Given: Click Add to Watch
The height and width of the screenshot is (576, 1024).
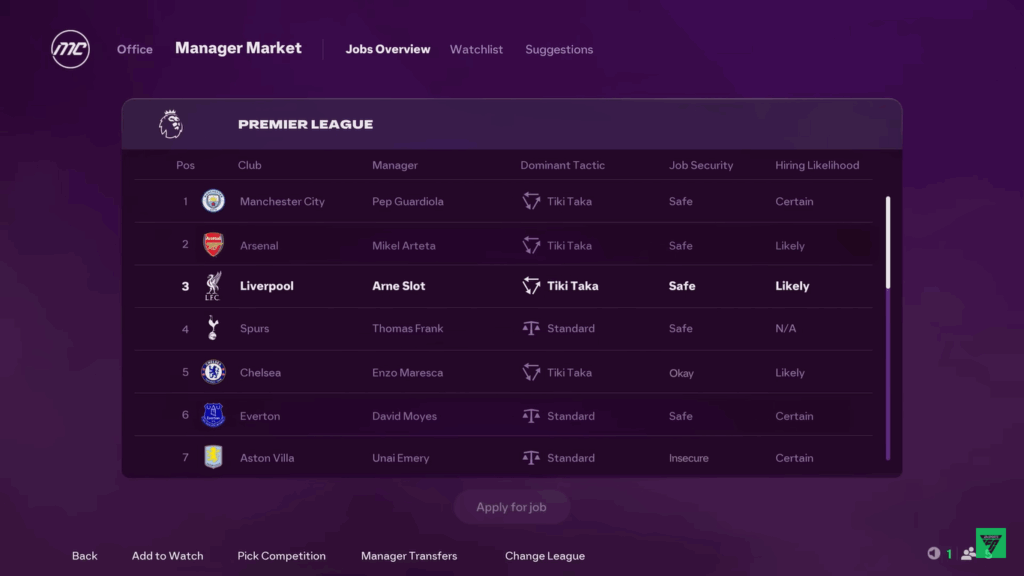Looking at the screenshot, I should [x=168, y=556].
